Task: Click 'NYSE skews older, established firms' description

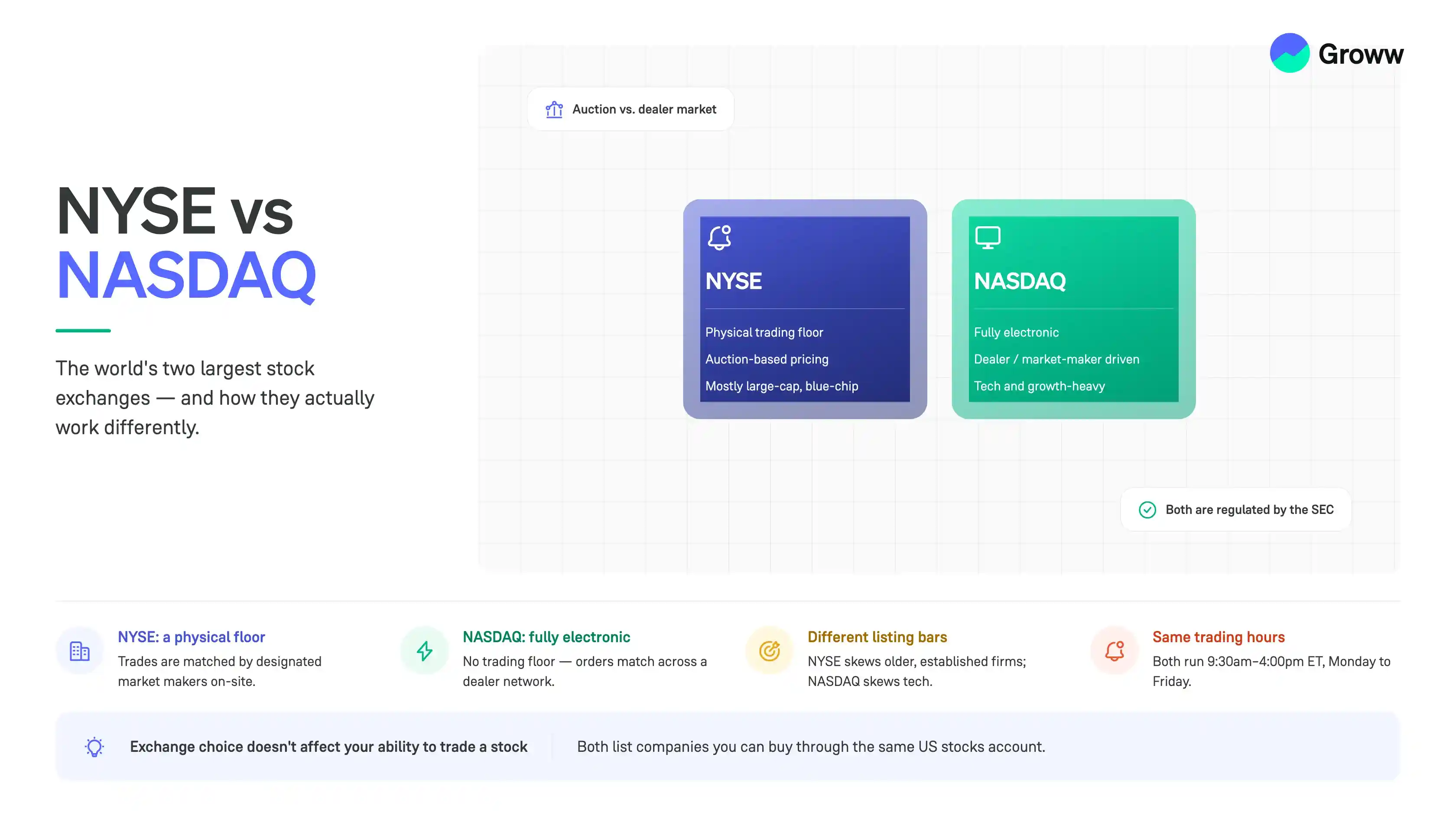Action: (916, 672)
